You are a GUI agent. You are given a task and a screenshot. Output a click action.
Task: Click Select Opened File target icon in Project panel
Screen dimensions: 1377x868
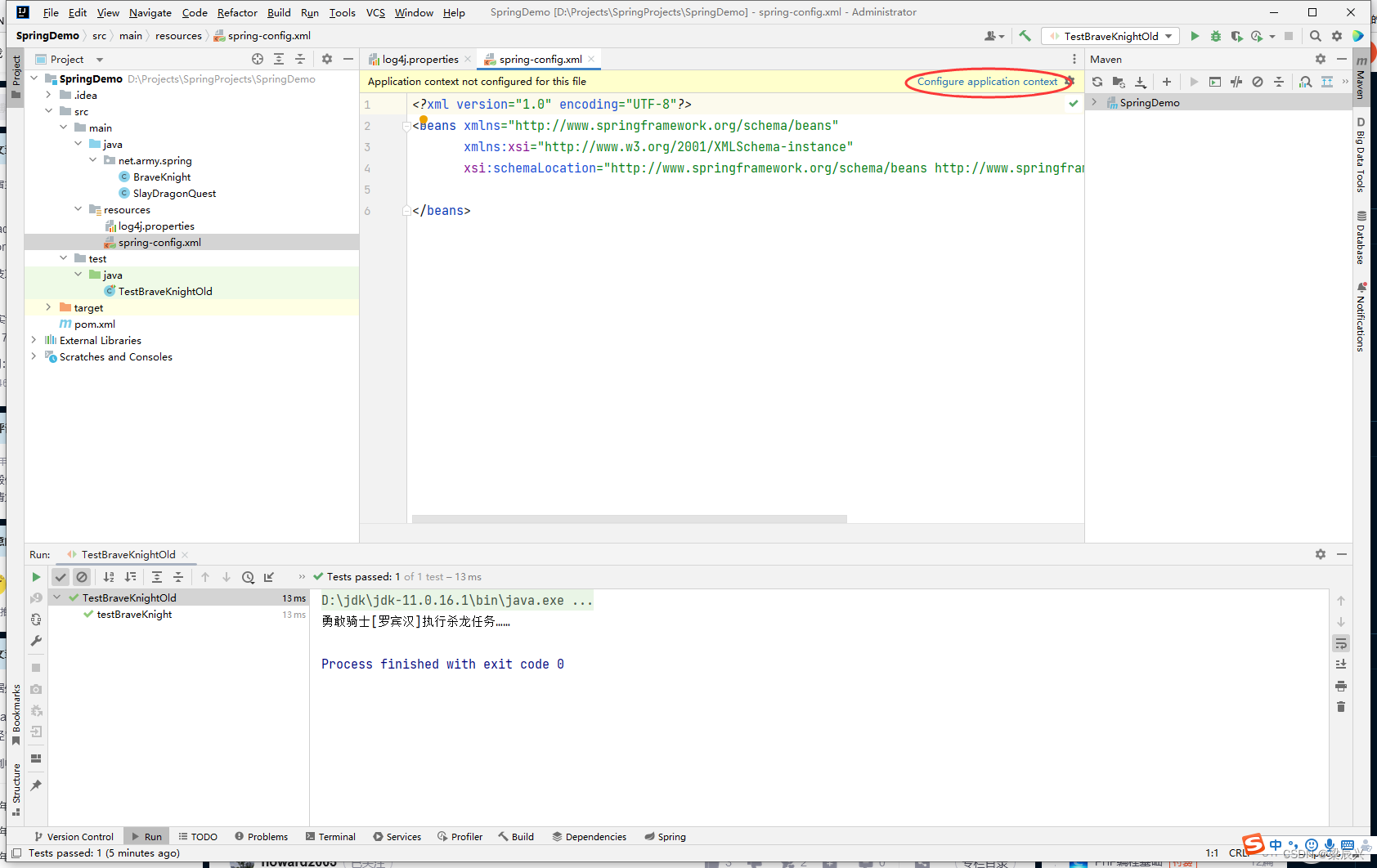(x=258, y=59)
